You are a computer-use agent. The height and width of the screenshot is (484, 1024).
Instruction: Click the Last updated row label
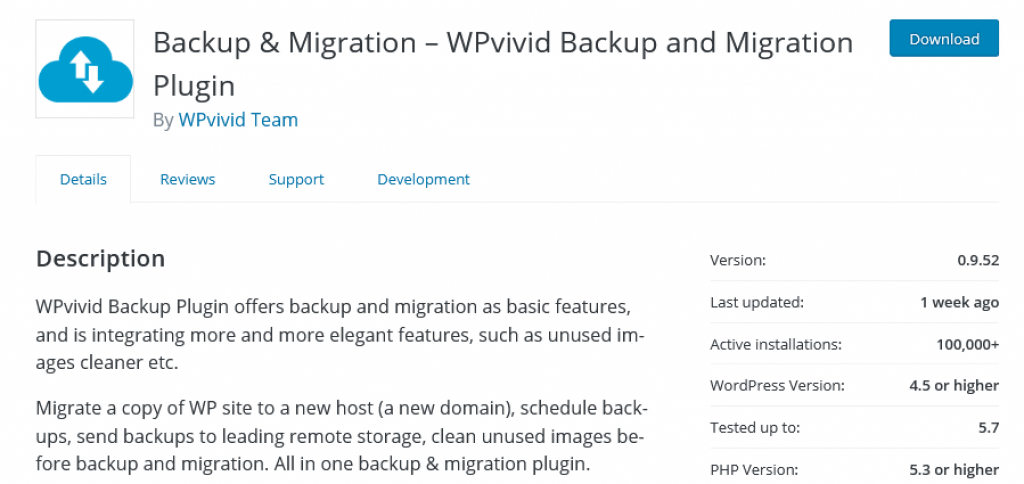coord(757,302)
